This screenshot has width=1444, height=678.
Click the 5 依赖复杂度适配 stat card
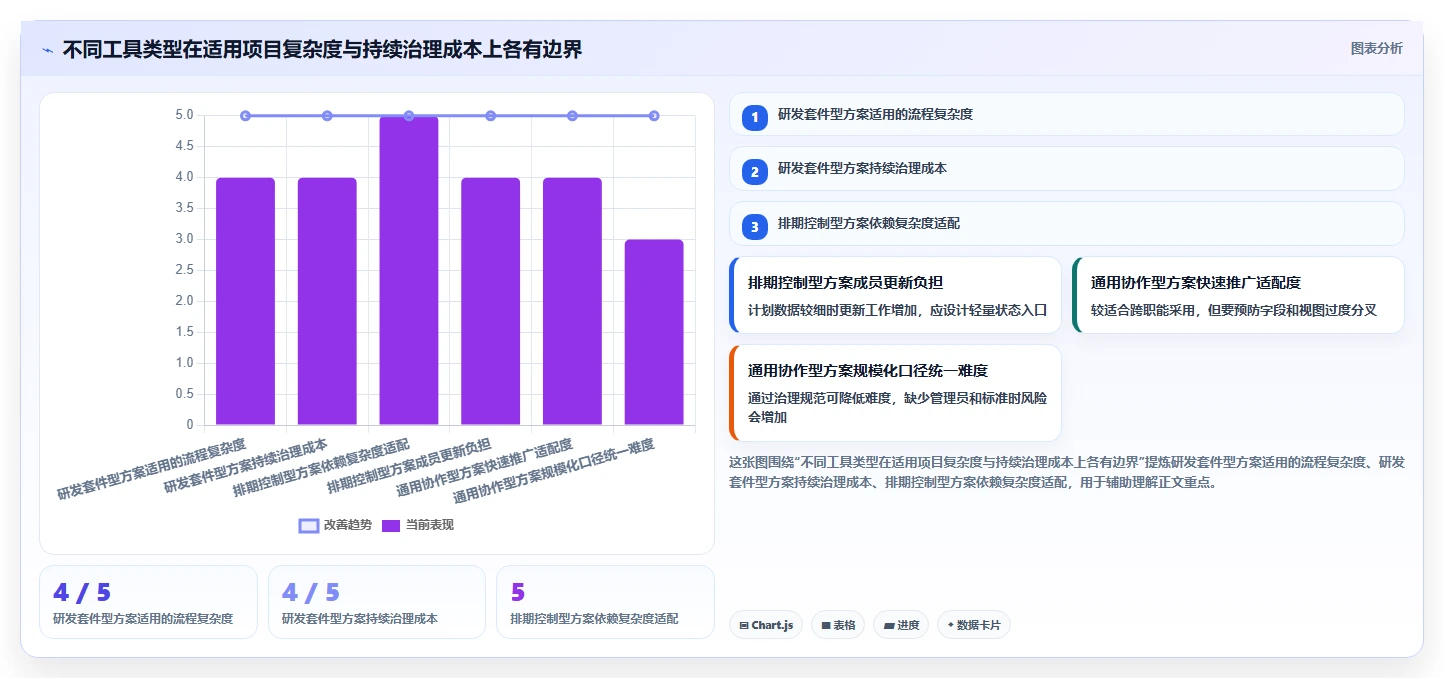pyautogui.click(x=605, y=602)
